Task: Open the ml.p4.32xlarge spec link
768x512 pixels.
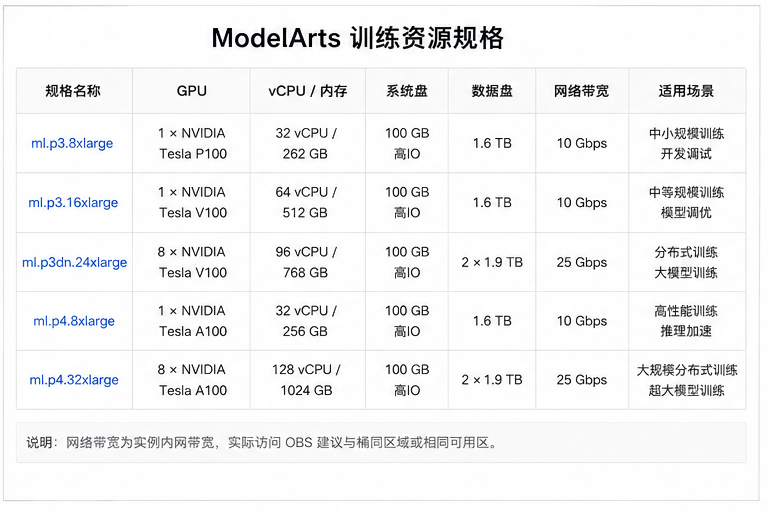Action: [x=74, y=380]
